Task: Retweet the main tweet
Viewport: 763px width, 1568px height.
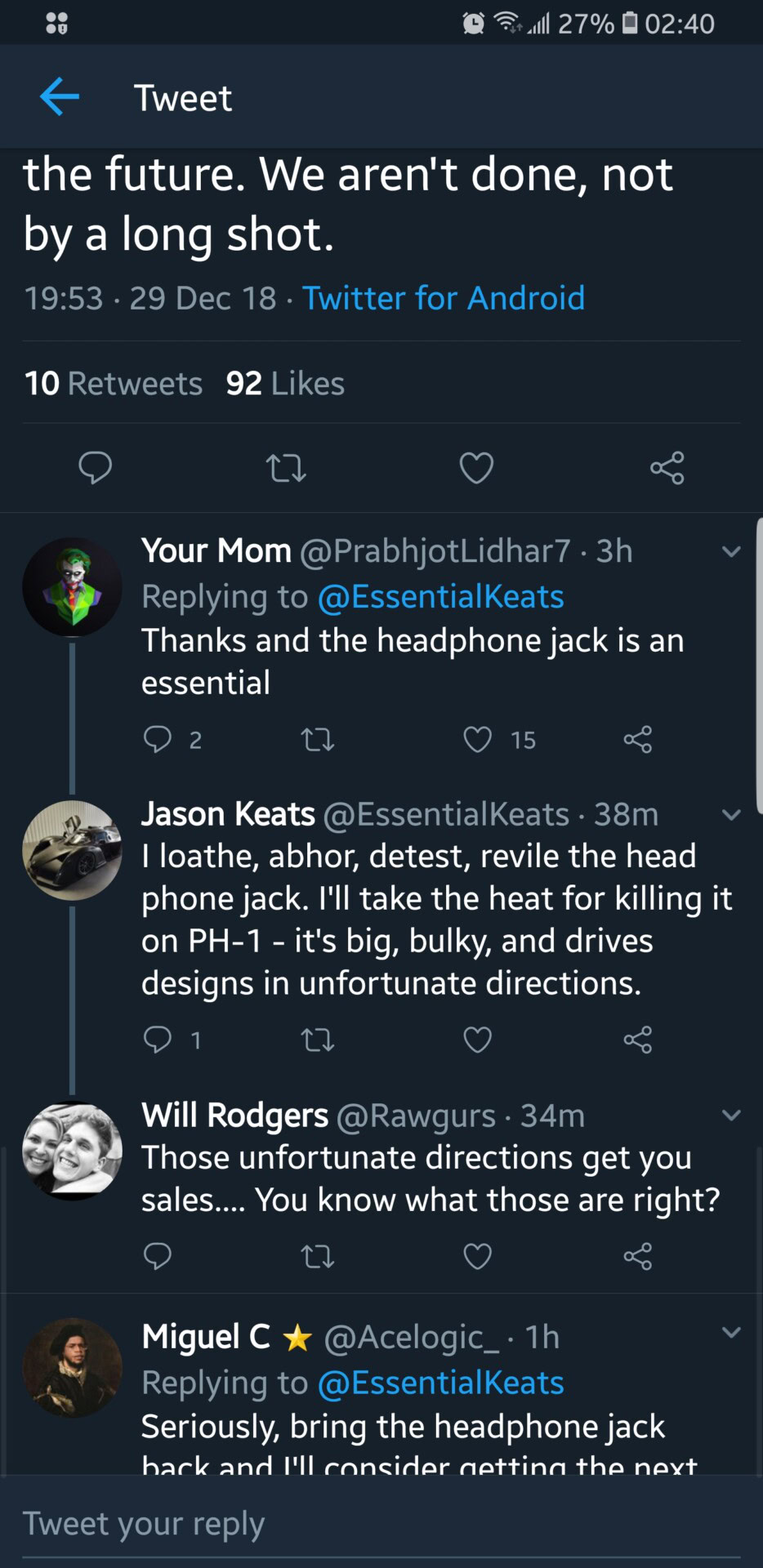Action: pyautogui.click(x=286, y=468)
